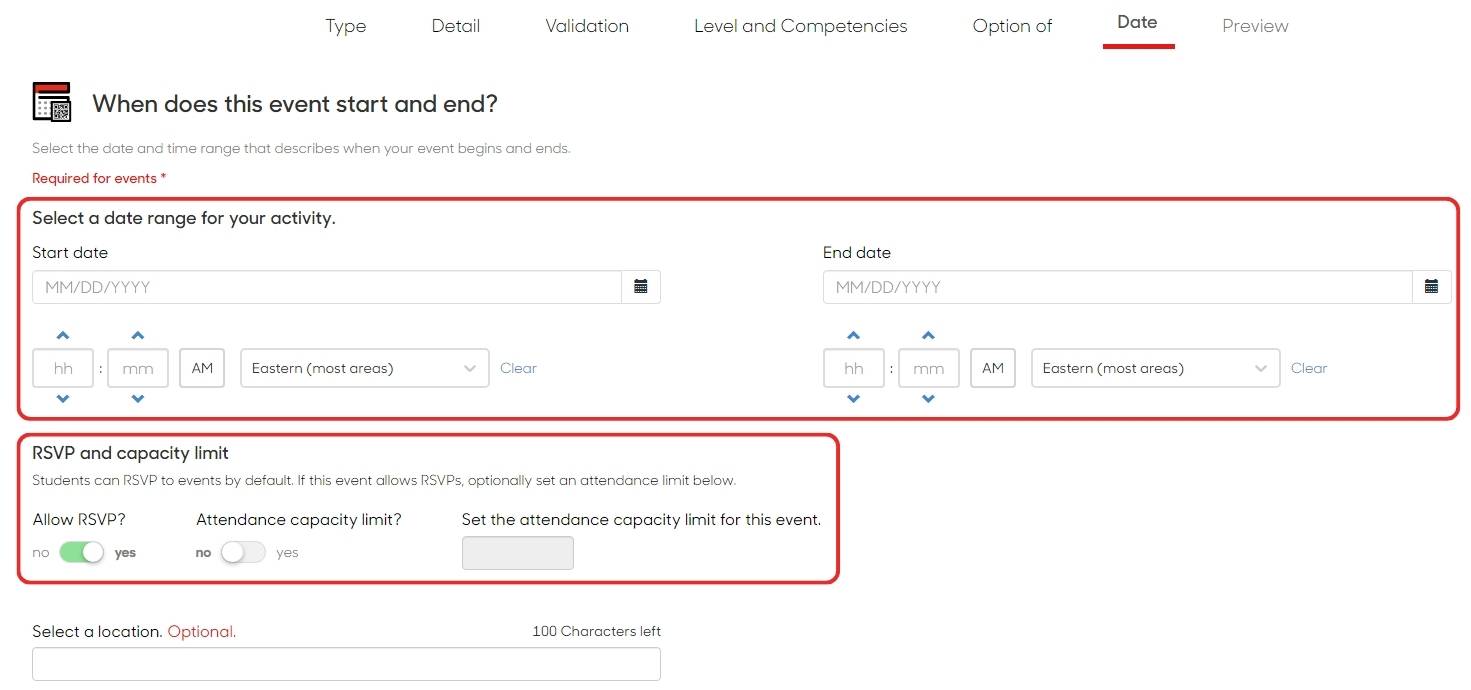Toggle AM/PM for the end time
Viewport: 1471px width, 690px height.
(992, 368)
